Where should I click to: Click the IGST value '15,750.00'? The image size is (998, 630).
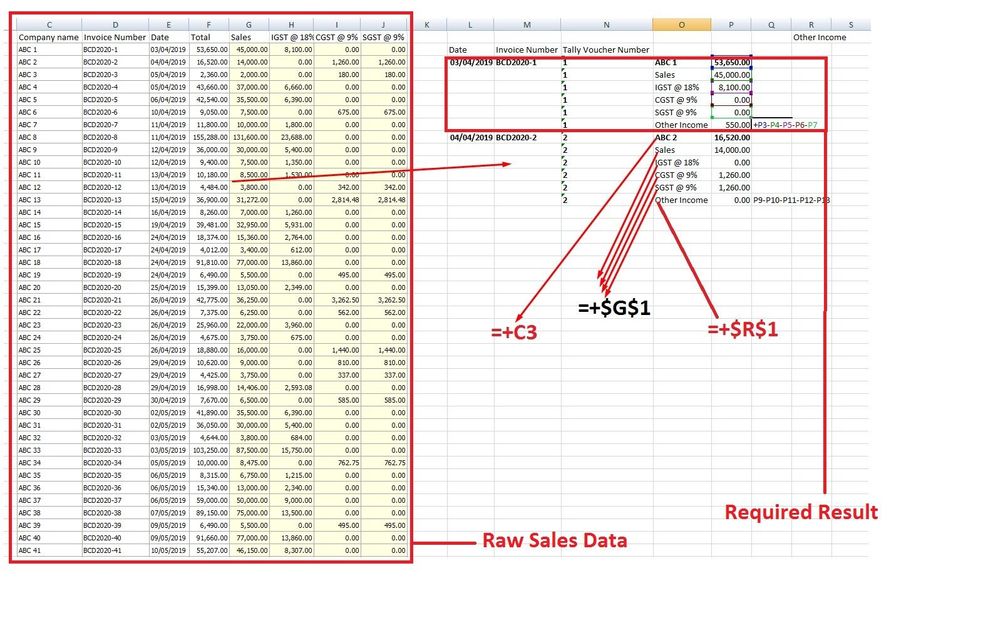291,450
